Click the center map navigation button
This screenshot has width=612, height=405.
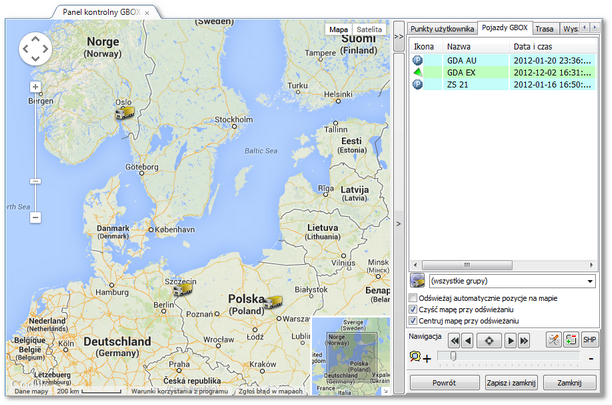pyautogui.click(x=489, y=341)
